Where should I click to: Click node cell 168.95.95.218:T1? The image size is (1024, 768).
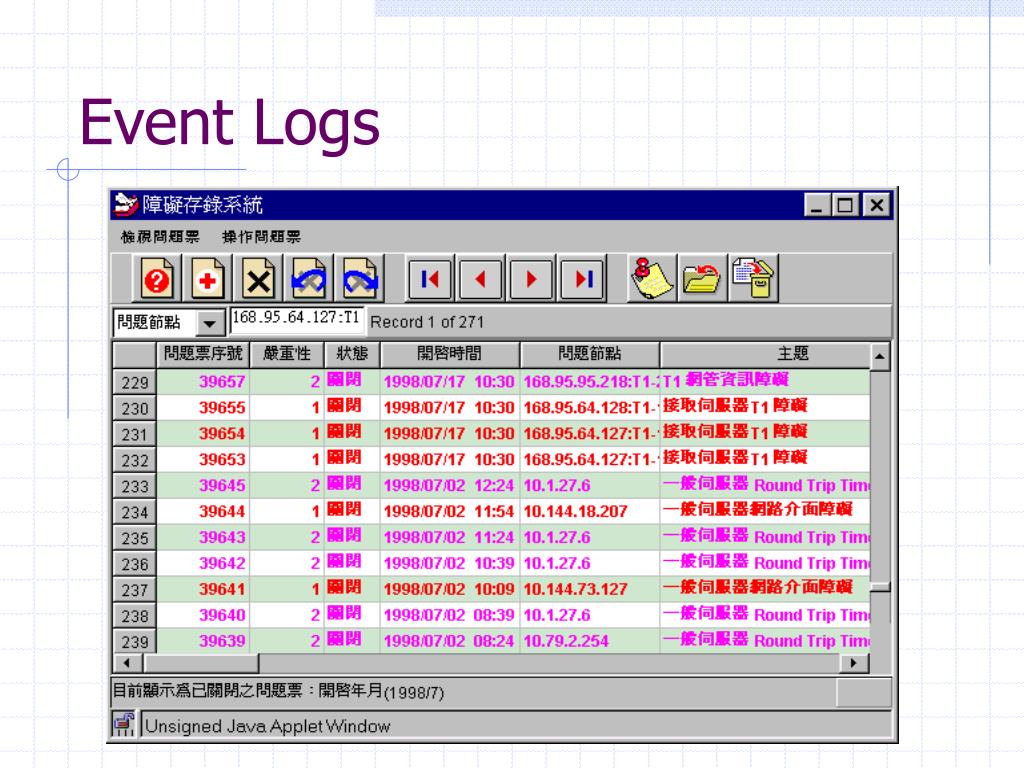pyautogui.click(x=590, y=382)
